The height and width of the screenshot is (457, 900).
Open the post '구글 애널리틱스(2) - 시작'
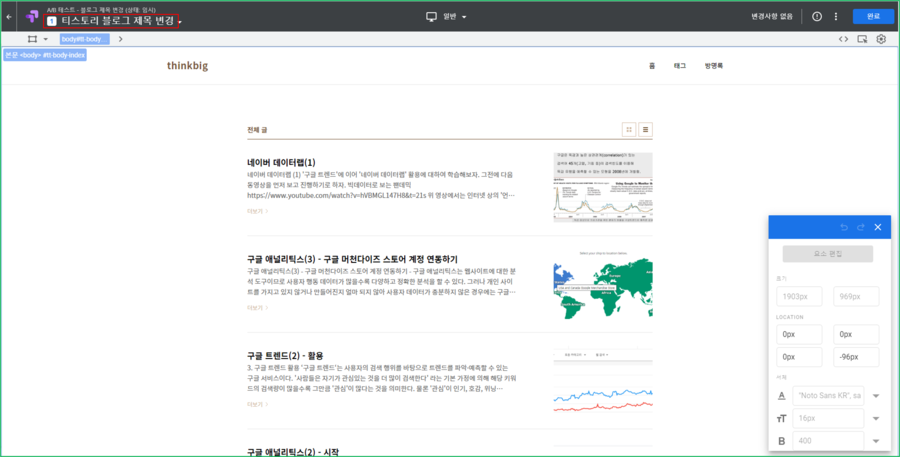(293, 452)
